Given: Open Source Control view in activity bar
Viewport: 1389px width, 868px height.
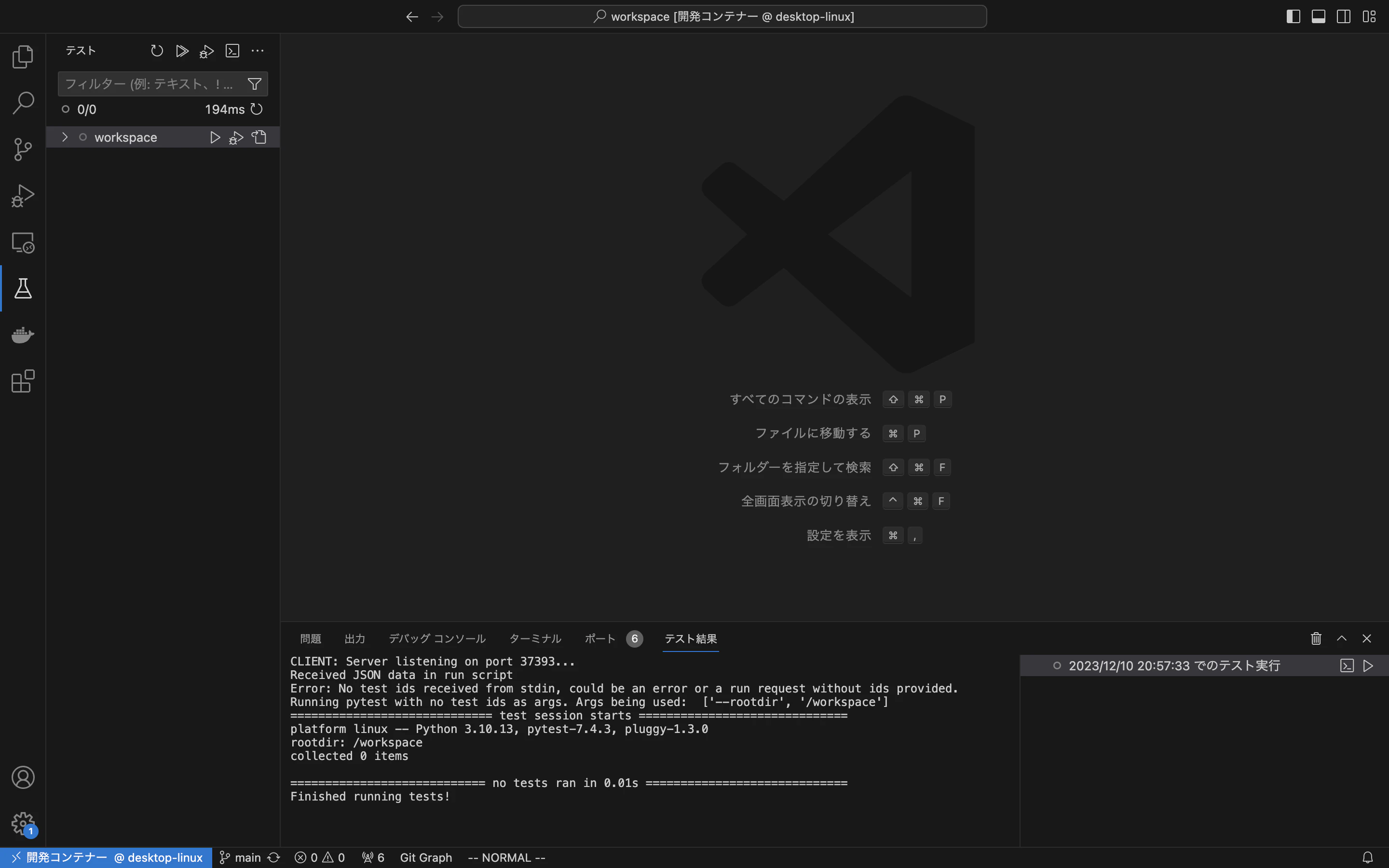Looking at the screenshot, I should tap(23, 149).
